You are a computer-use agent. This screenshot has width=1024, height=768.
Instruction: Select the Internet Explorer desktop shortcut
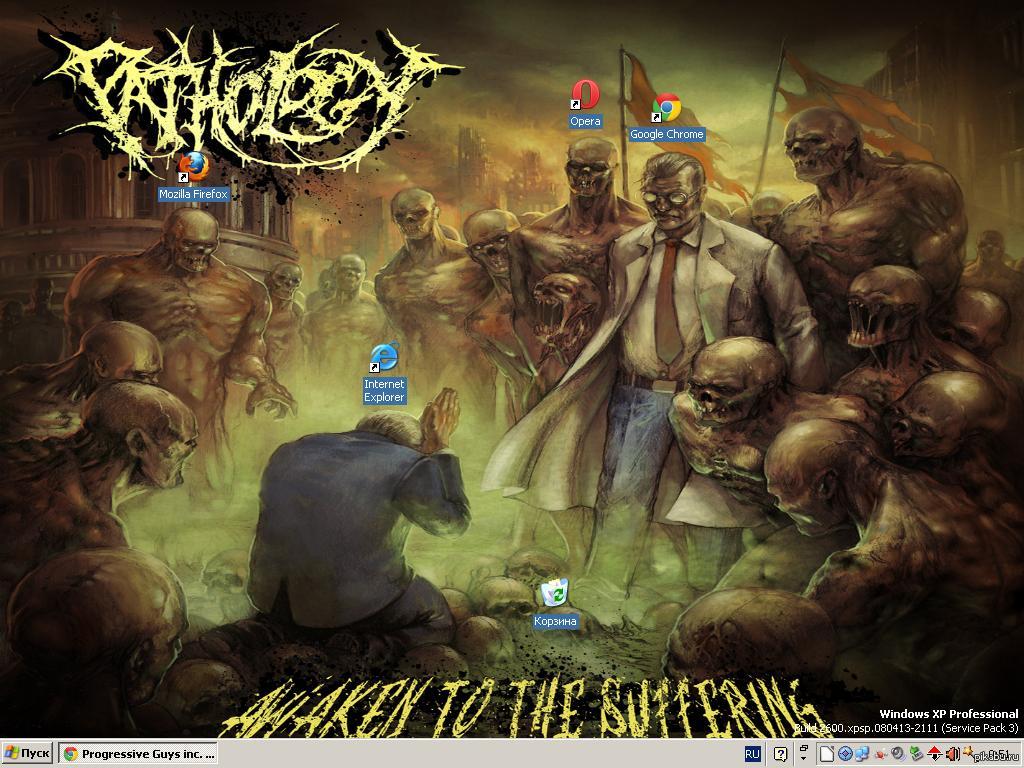pos(384,357)
